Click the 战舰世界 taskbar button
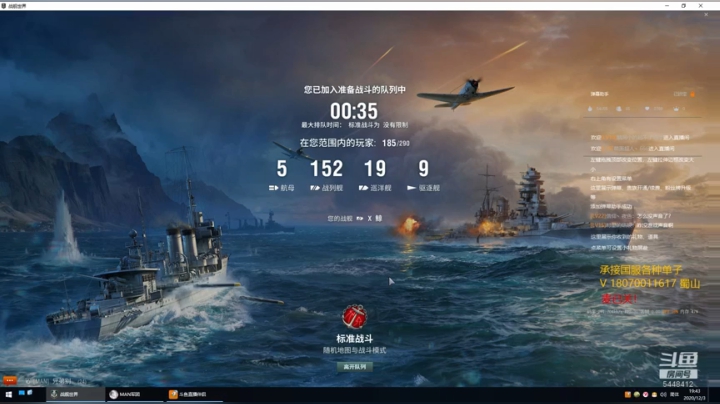Screen dimensions: 720x404 (x=76, y=394)
